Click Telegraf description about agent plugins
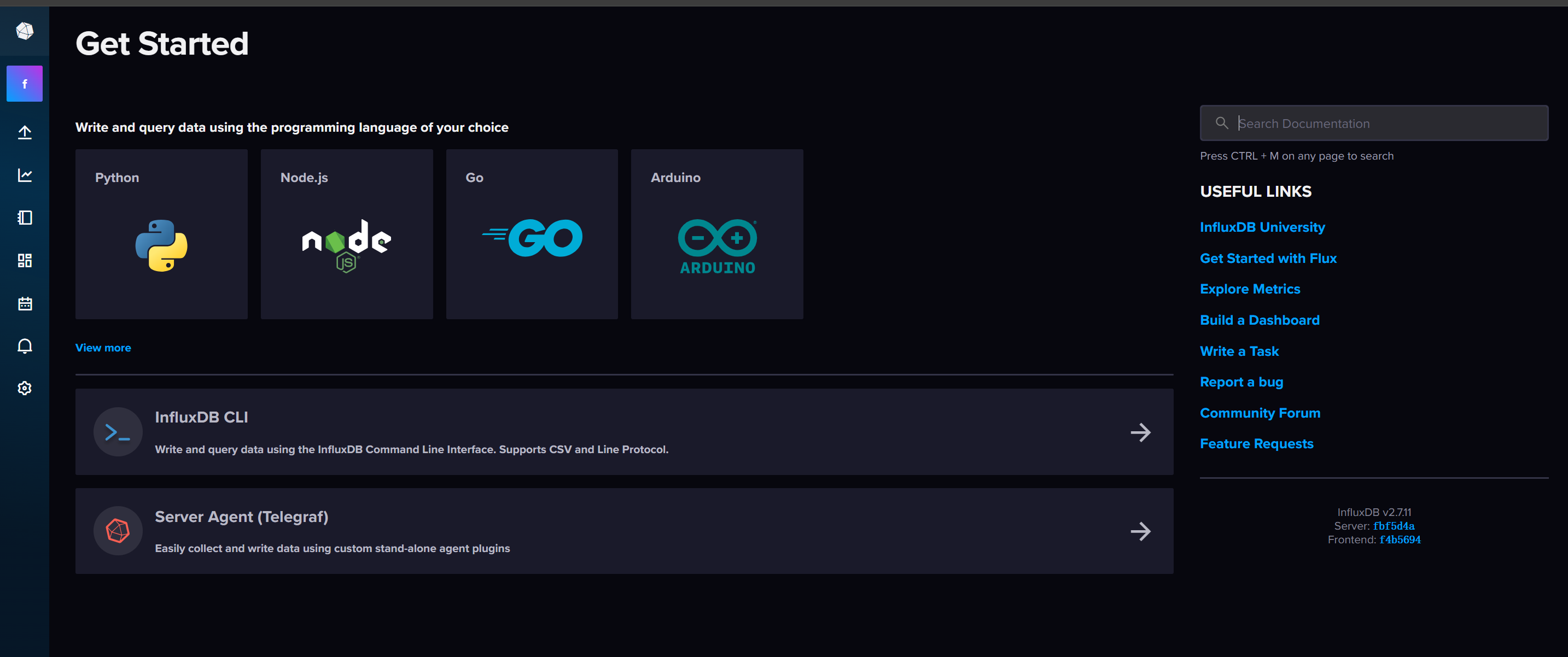This screenshot has width=1568, height=657. point(333,549)
